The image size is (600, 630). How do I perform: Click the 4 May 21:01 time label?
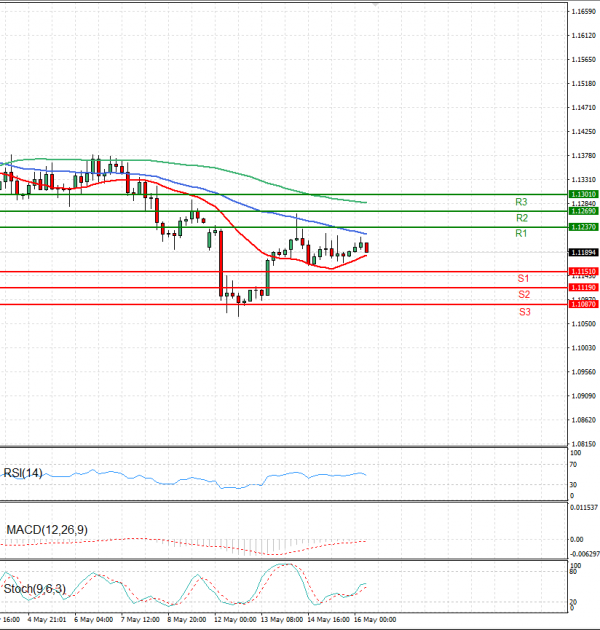[x=47, y=620]
